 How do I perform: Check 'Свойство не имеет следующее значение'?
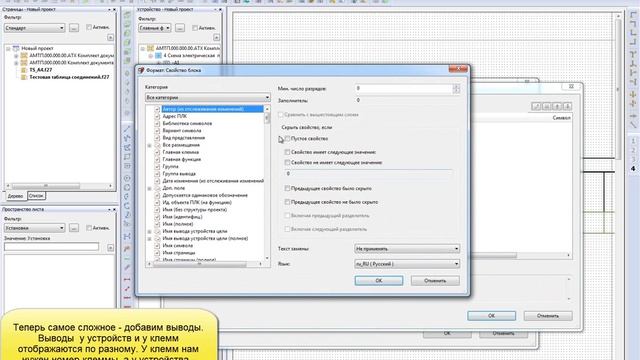(287, 162)
